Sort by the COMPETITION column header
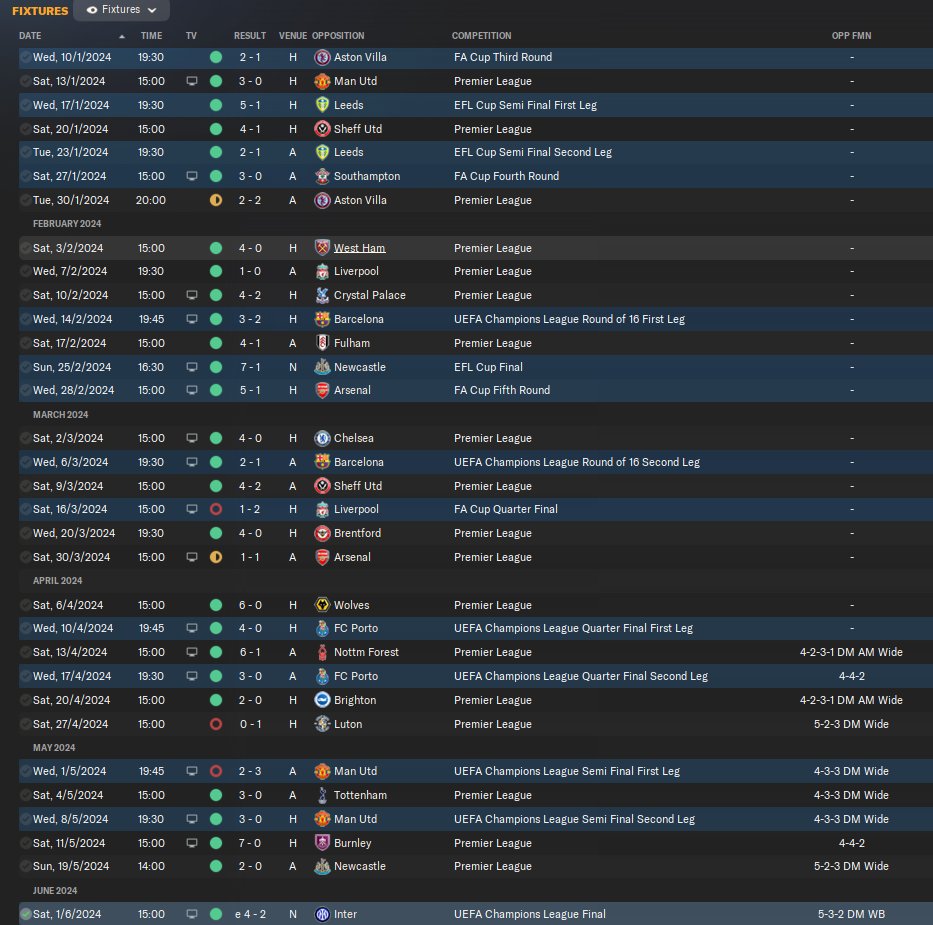This screenshot has height=925, width=933. click(481, 36)
